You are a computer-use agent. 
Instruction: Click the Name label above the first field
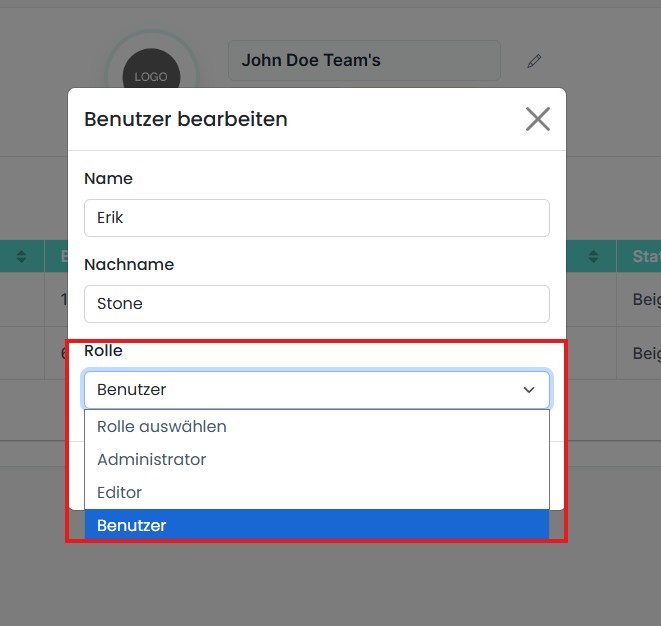click(x=108, y=179)
